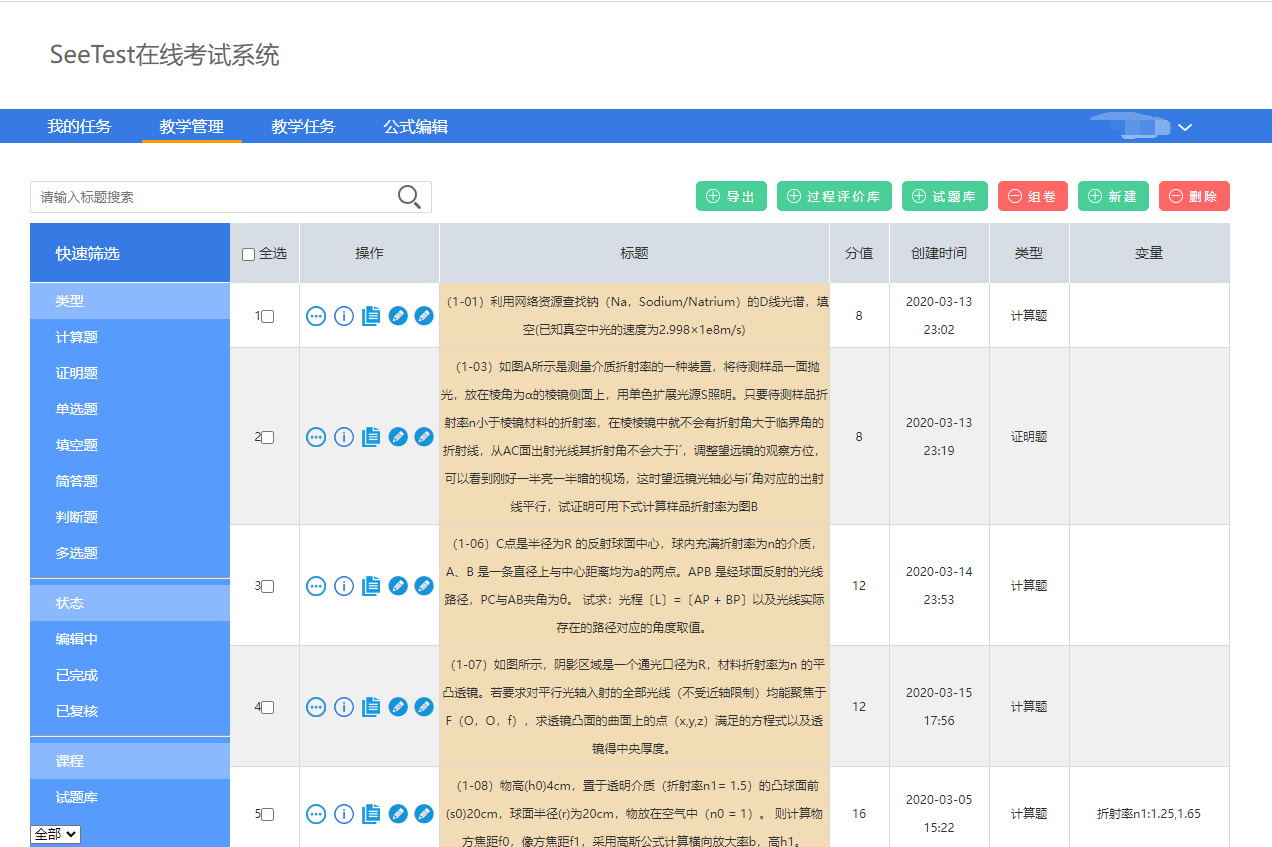
Task: Click the left pencil icon in row (1-06)
Action: (398, 586)
